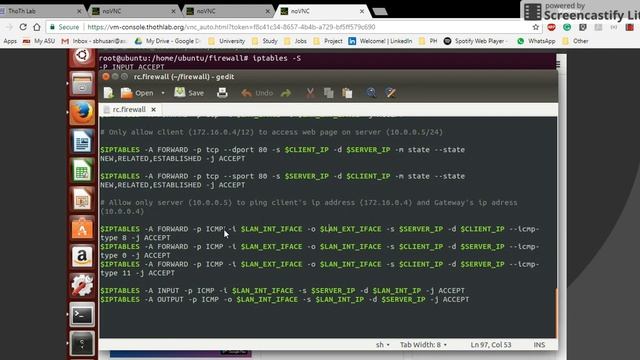640x360 pixels.
Task: Open a new browser tab
Action: click(380, 11)
